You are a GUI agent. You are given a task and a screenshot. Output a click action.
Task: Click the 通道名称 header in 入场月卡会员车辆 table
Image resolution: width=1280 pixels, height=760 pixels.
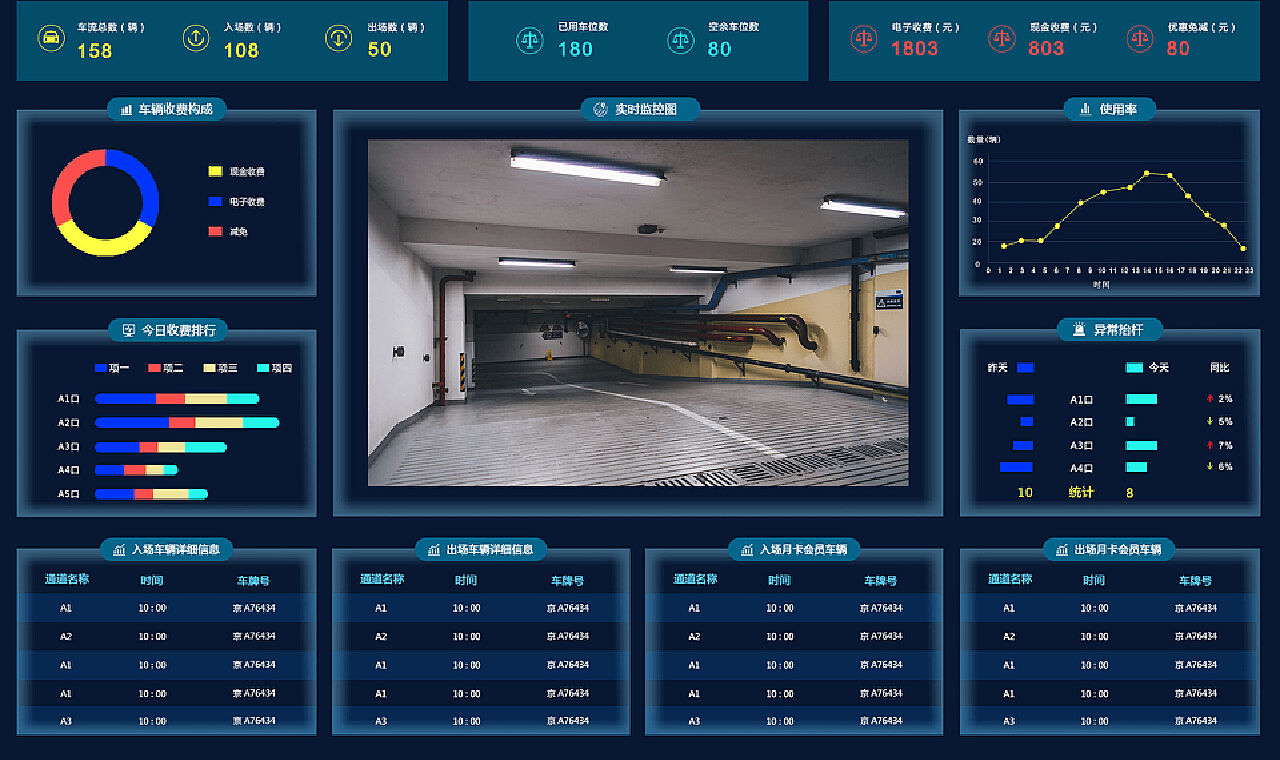pos(695,579)
